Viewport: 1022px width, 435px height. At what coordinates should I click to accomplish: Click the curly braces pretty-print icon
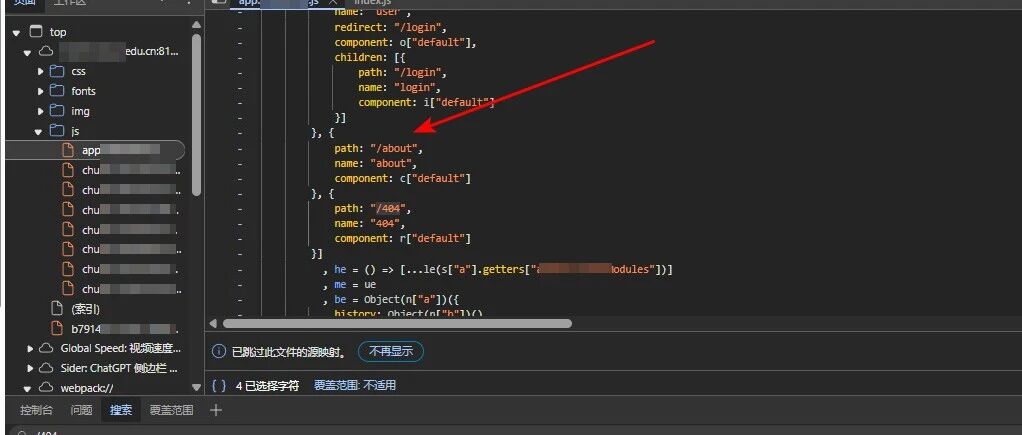tap(219, 385)
